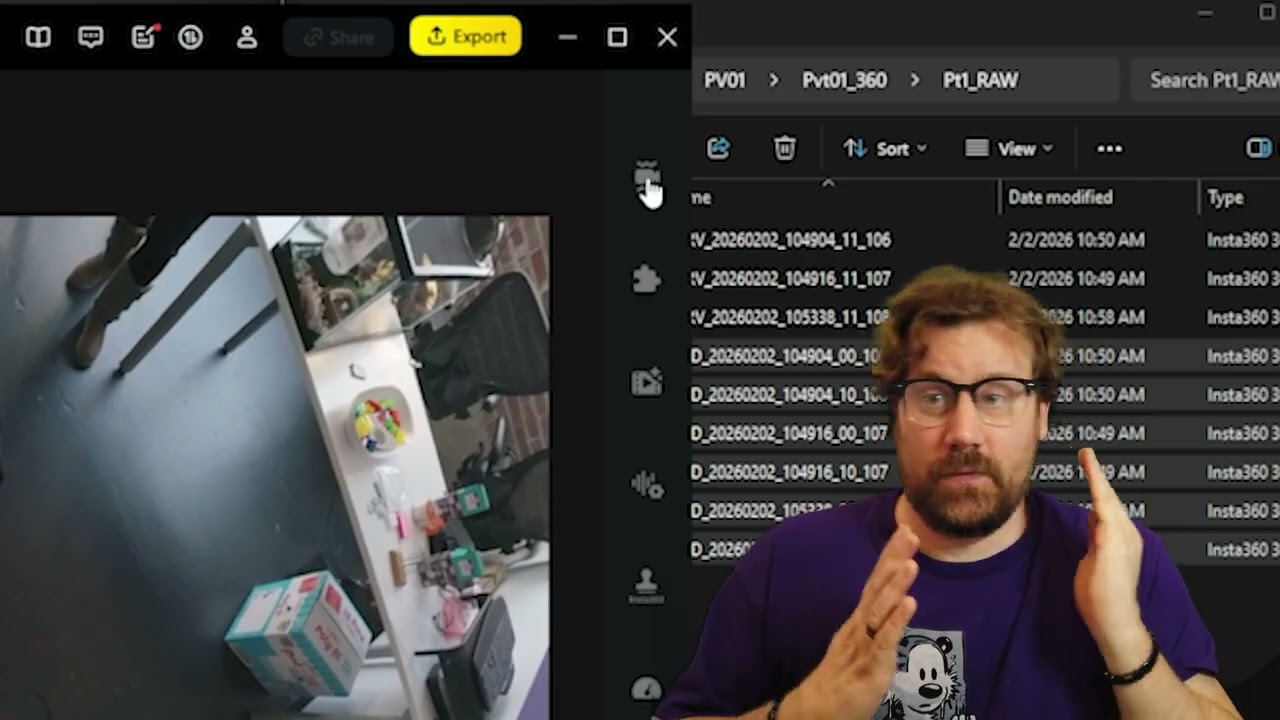This screenshot has height=720, width=1280.
Task: Open the speedometer speed icon in sidebar
Action: pos(647,688)
